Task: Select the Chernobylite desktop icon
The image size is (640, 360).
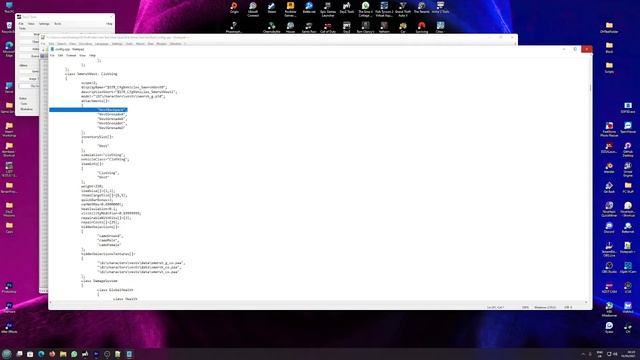Action: click(x=271, y=27)
